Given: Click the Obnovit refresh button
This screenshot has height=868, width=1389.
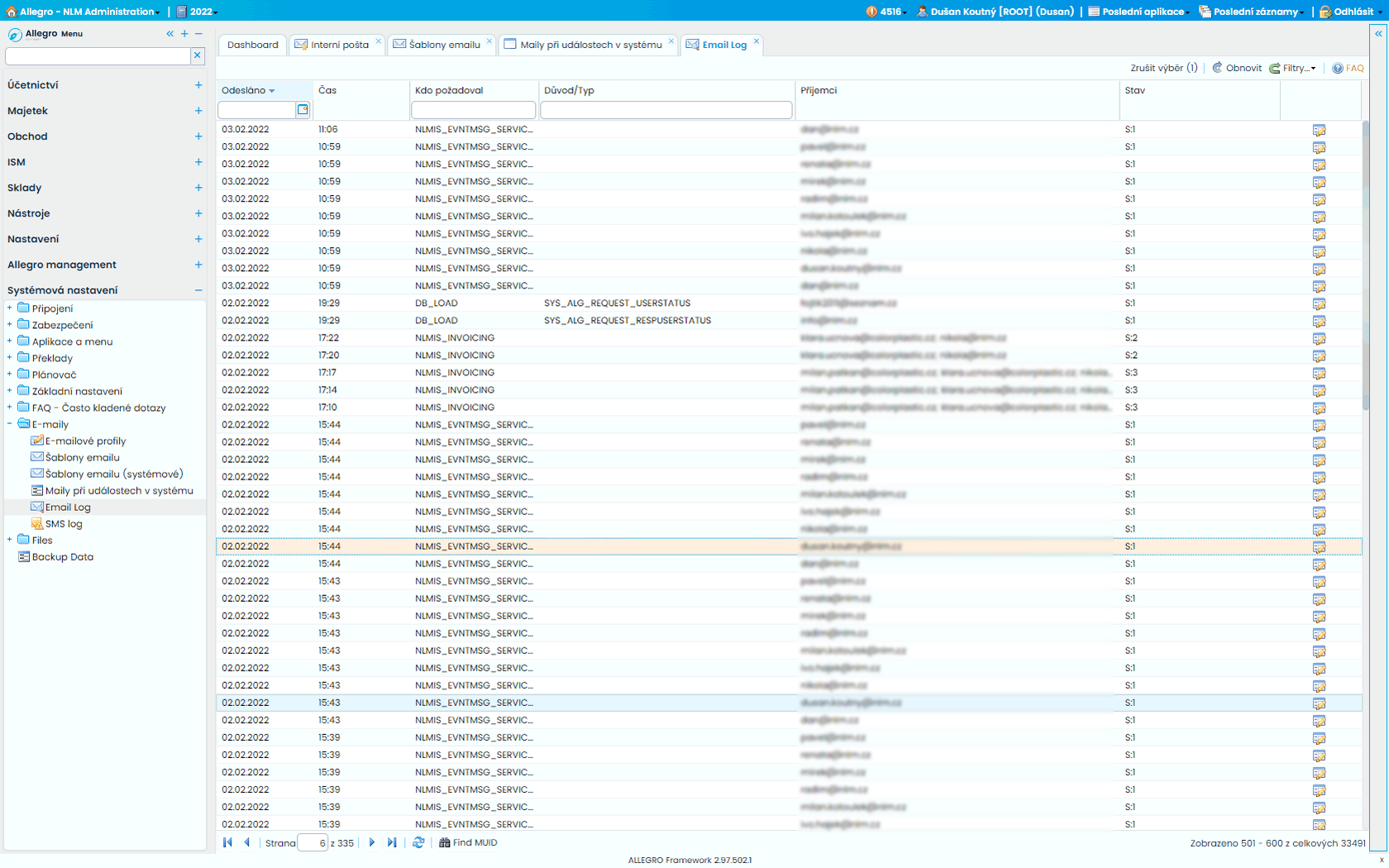Looking at the screenshot, I should [1237, 68].
